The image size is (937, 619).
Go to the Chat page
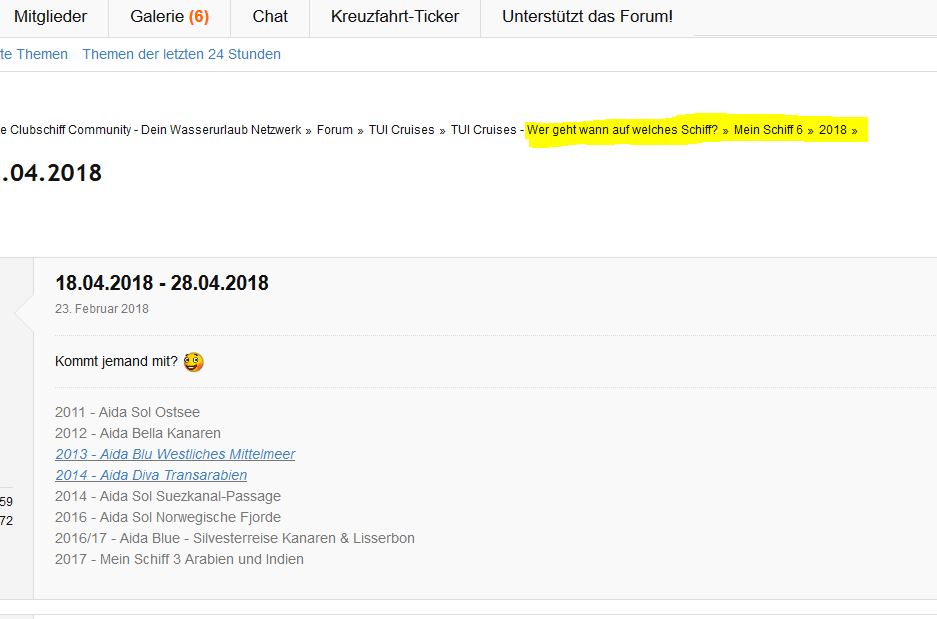[270, 17]
